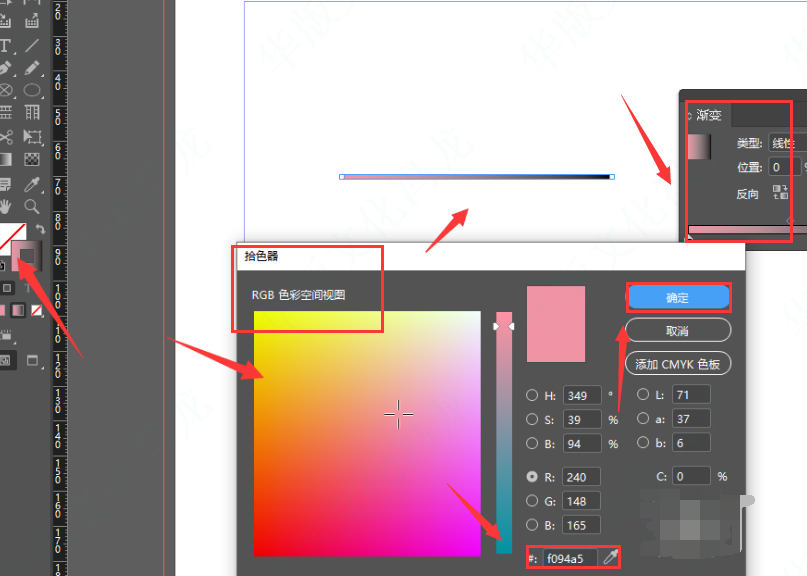
Task: Click the H value field 349
Action: click(x=582, y=395)
